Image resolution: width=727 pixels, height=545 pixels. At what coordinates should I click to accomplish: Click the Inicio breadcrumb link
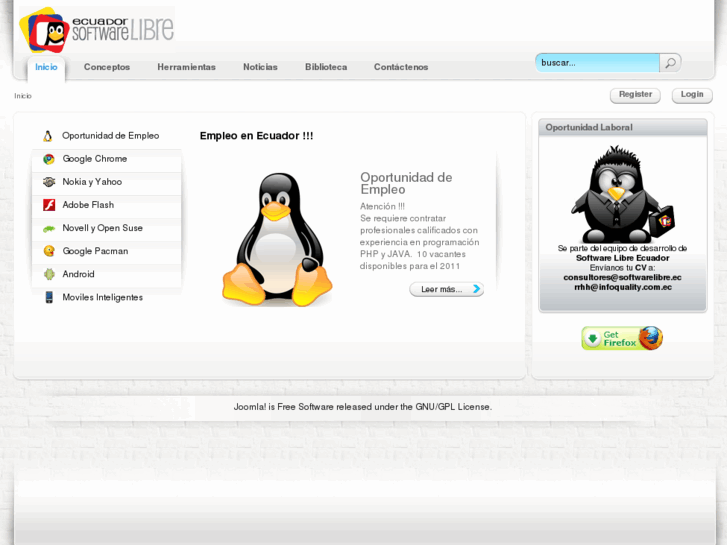23,96
